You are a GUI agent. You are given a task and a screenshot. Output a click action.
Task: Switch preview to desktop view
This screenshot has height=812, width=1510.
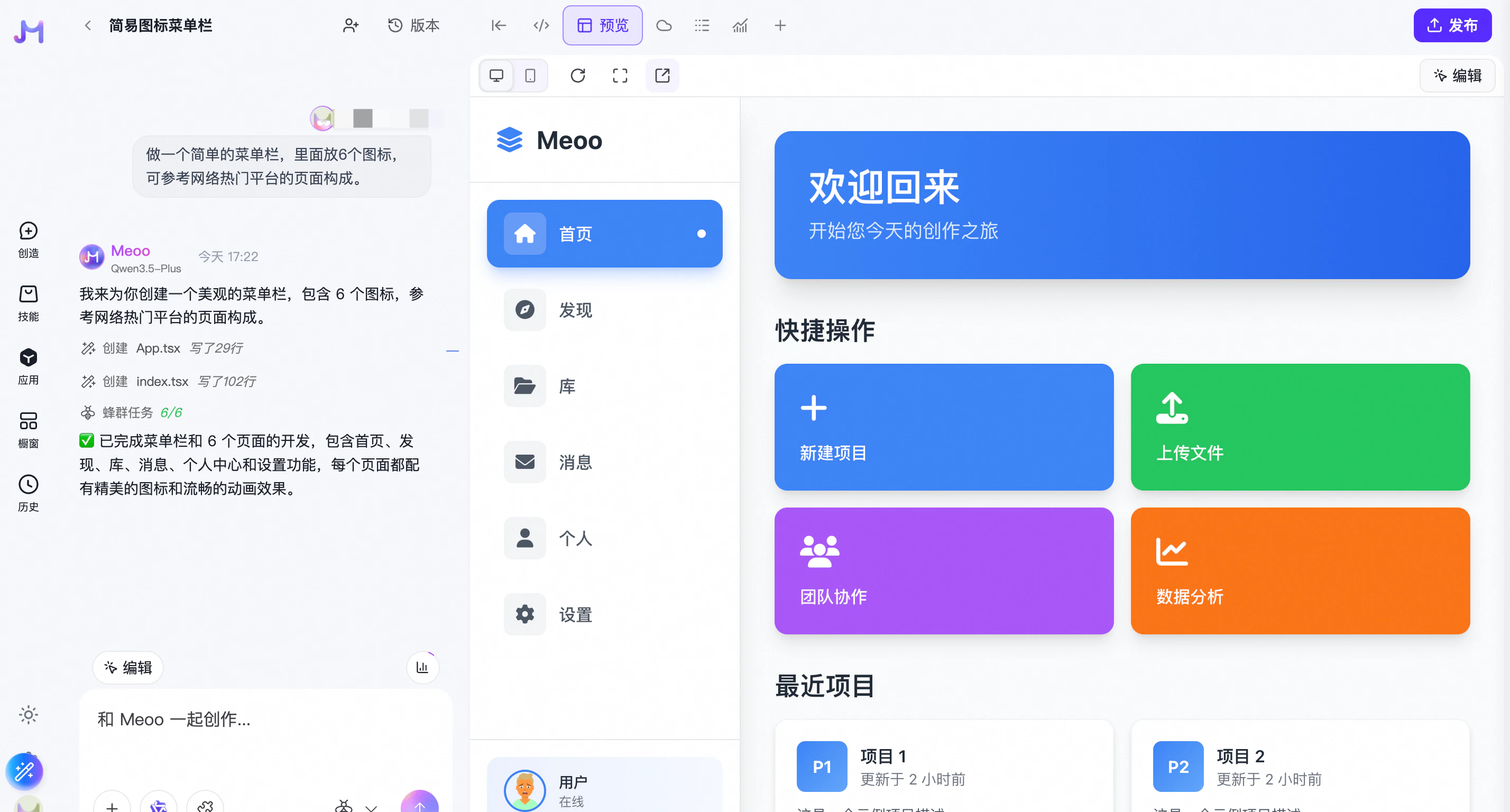pos(496,76)
